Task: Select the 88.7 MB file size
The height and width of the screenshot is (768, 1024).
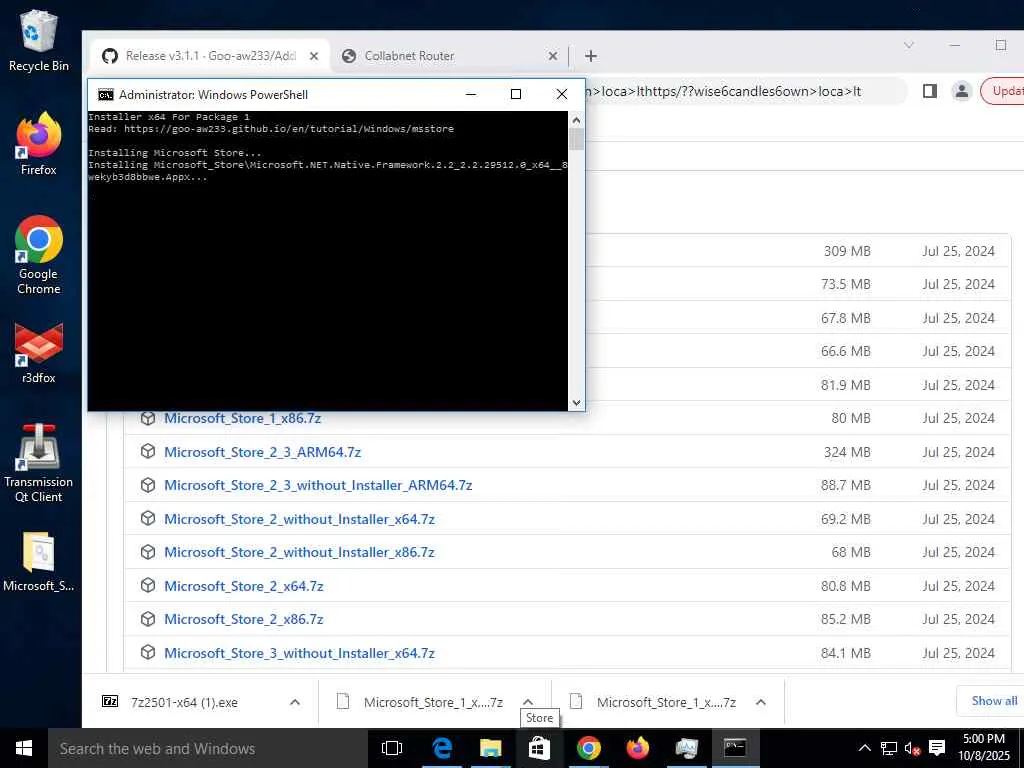Action: coord(846,485)
